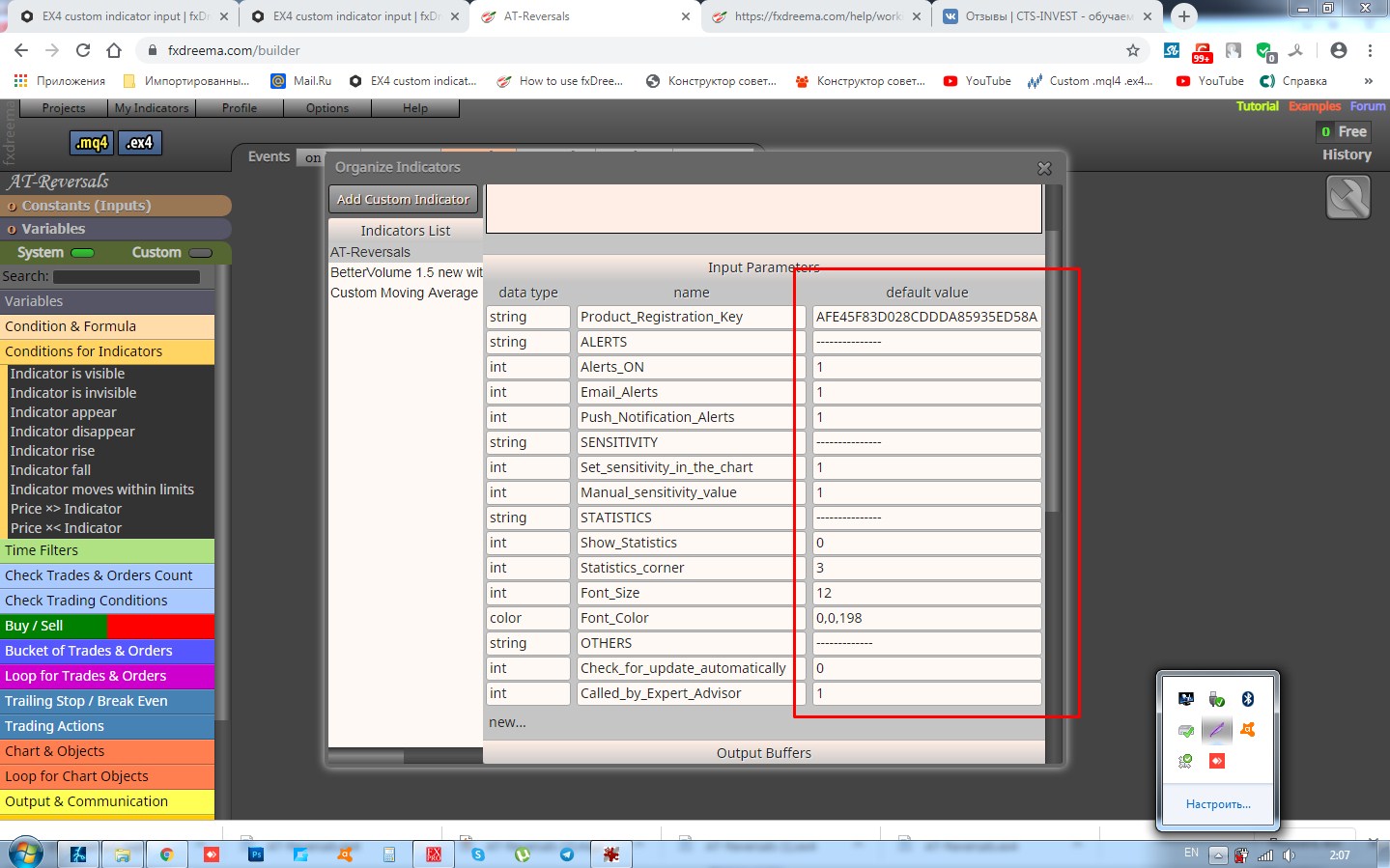Viewport: 1390px width, 868px height.
Task: Click new... to add input parameter
Action: pyautogui.click(x=507, y=722)
